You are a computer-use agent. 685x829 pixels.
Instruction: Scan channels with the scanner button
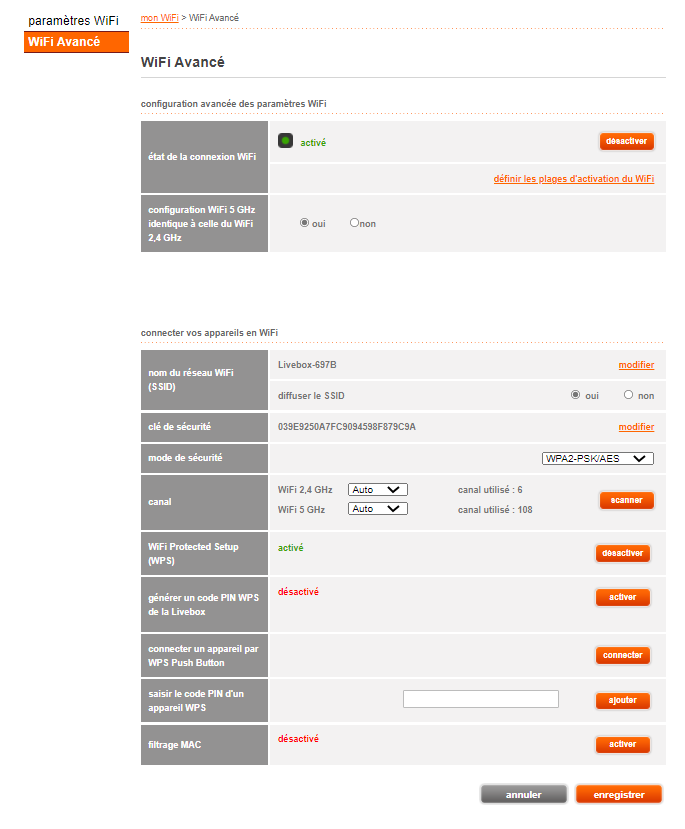[626, 500]
